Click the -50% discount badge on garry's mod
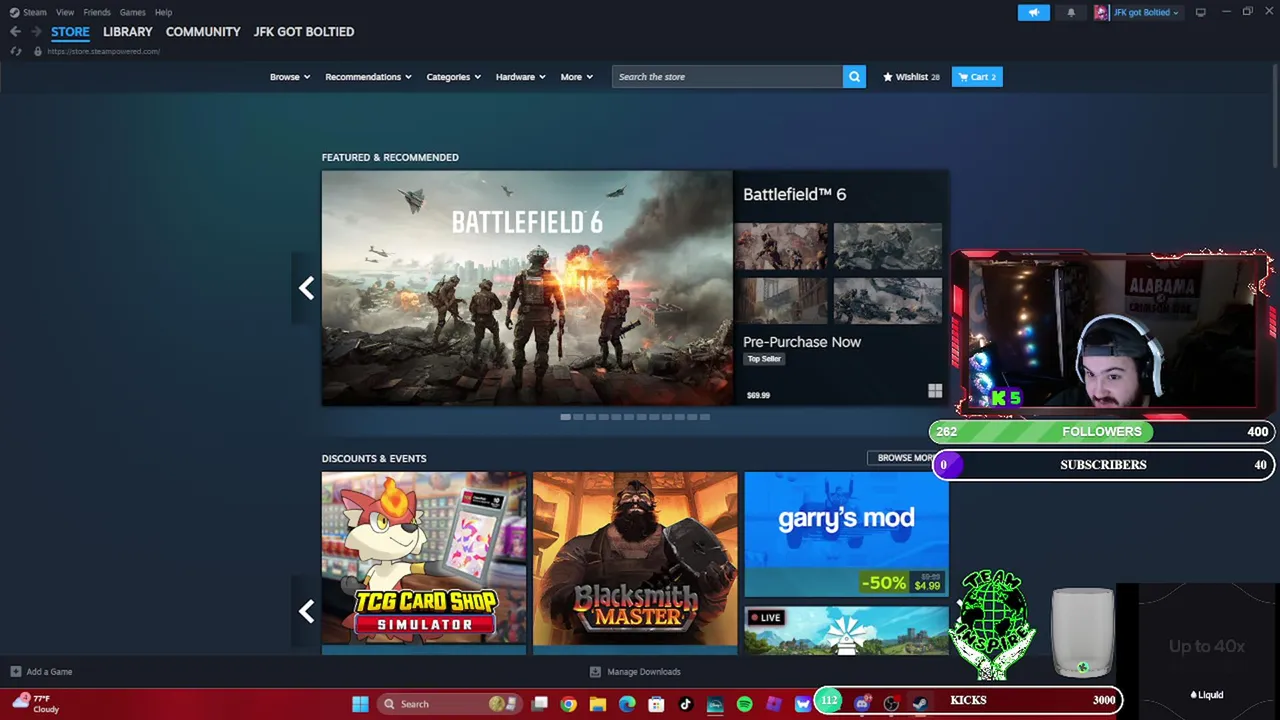Viewport: 1280px width, 720px height. tap(885, 582)
